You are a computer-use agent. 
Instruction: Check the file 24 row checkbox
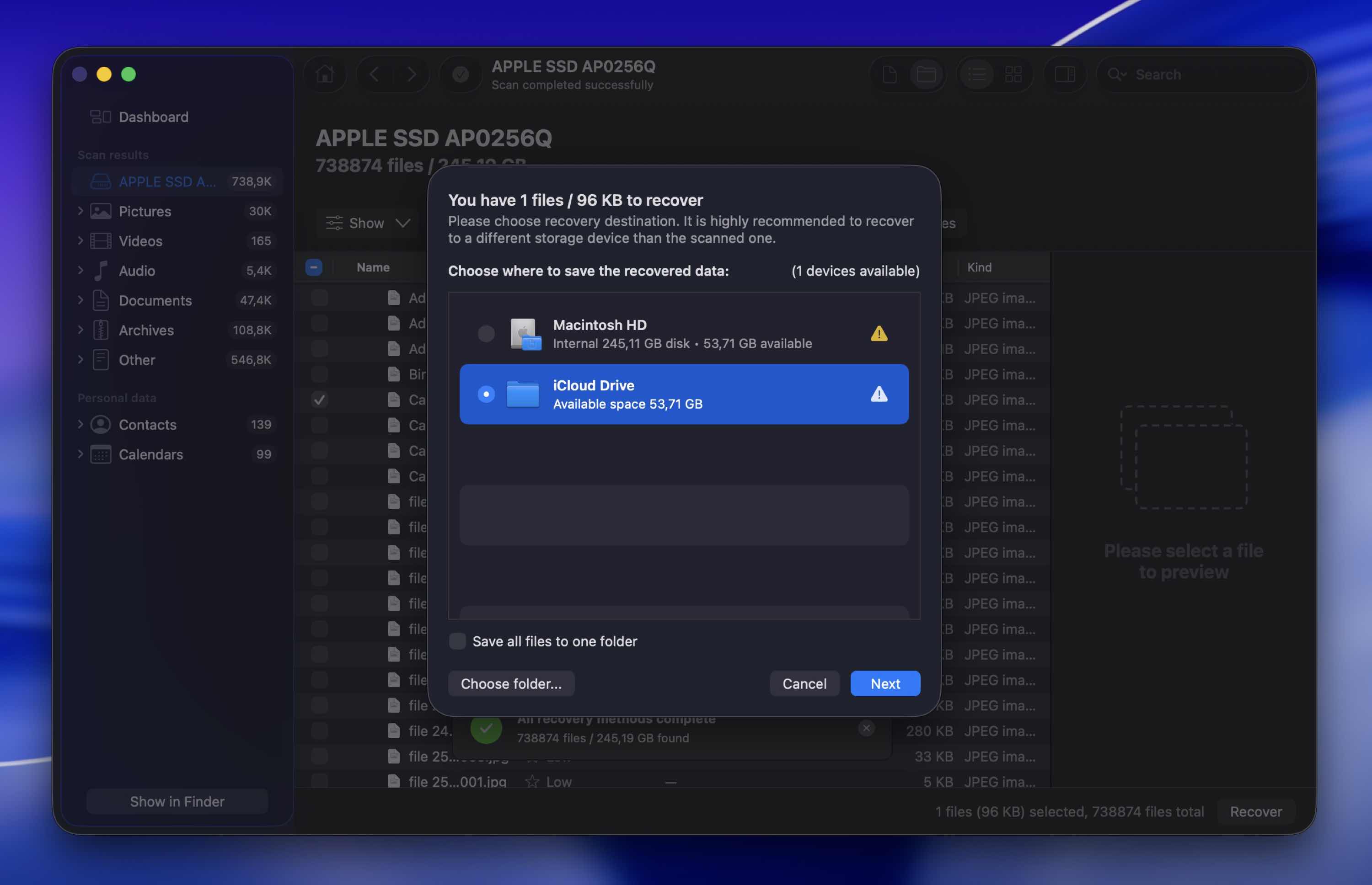click(x=319, y=730)
